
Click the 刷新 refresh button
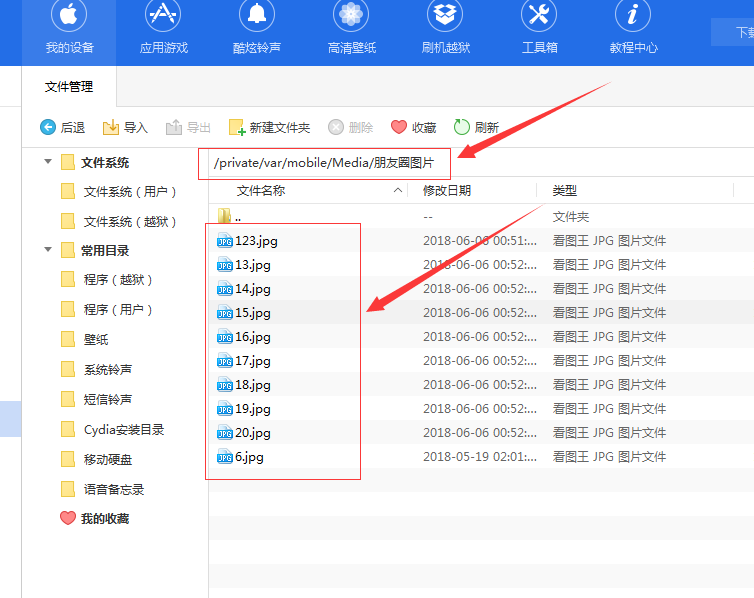tap(476, 127)
